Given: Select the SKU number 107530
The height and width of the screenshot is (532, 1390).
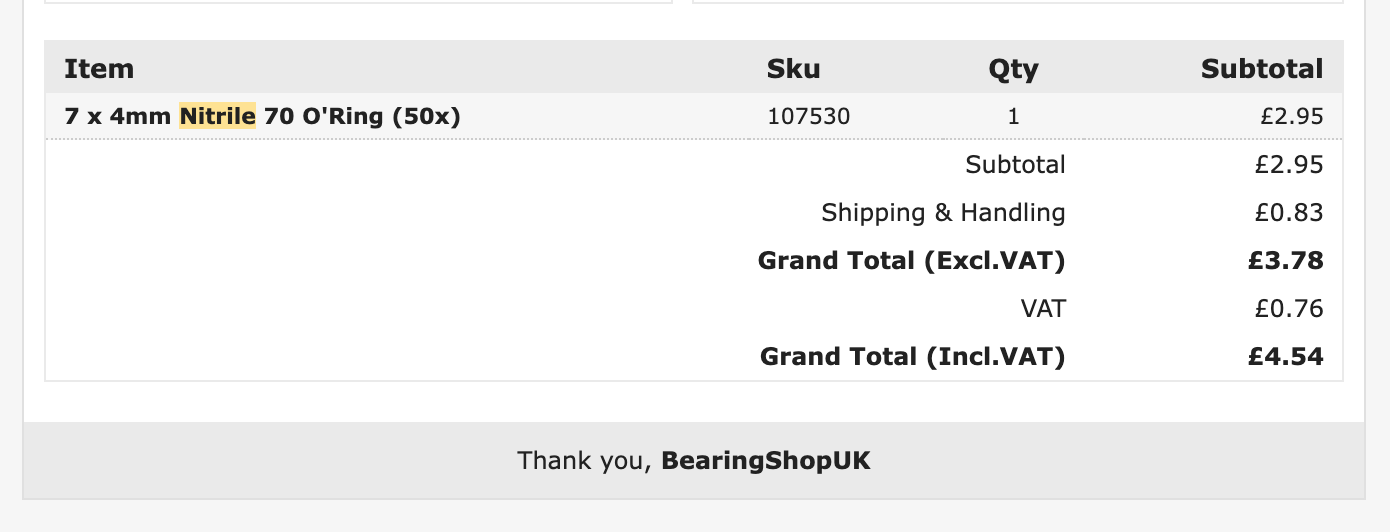Looking at the screenshot, I should coord(808,116).
